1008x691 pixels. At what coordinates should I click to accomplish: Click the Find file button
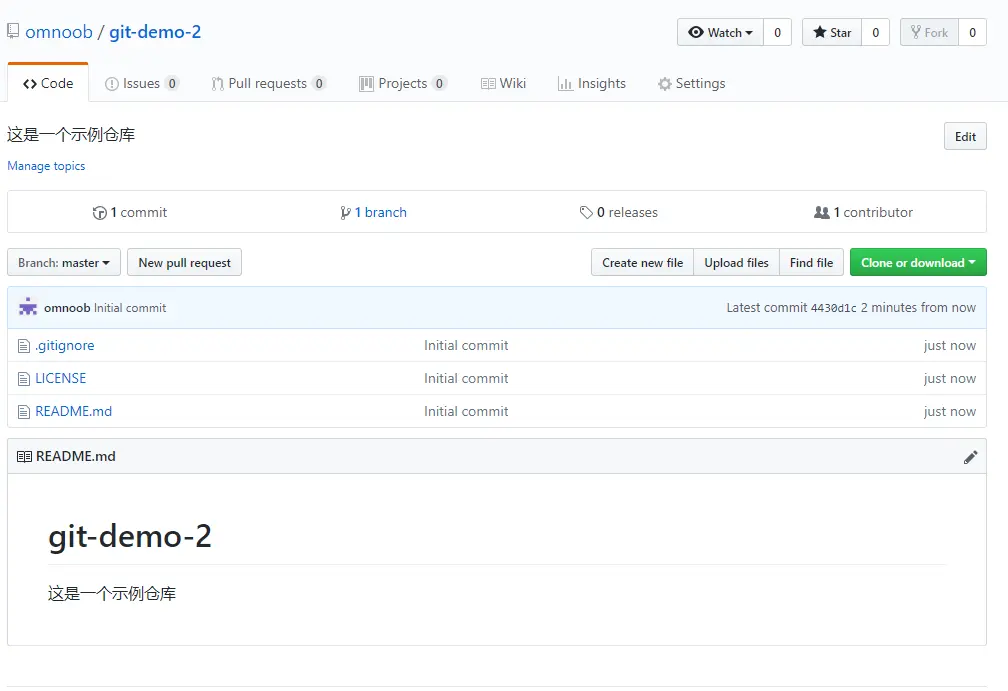(x=811, y=262)
